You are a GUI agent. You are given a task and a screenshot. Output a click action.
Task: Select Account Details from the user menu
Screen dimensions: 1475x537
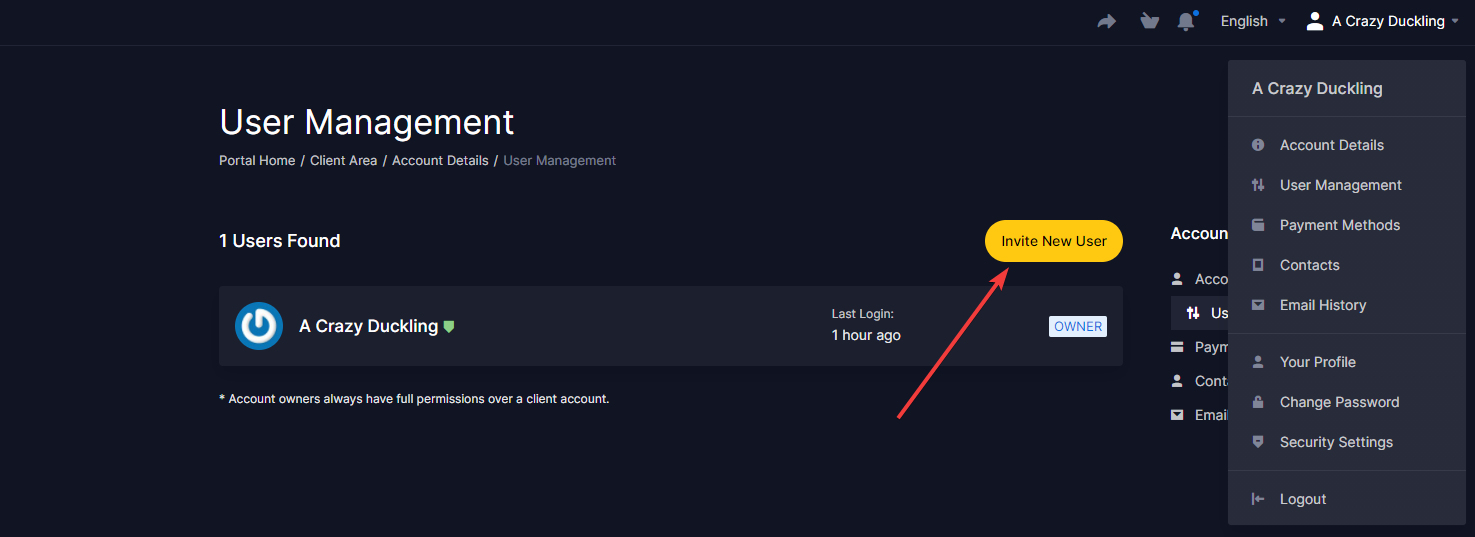click(1331, 145)
